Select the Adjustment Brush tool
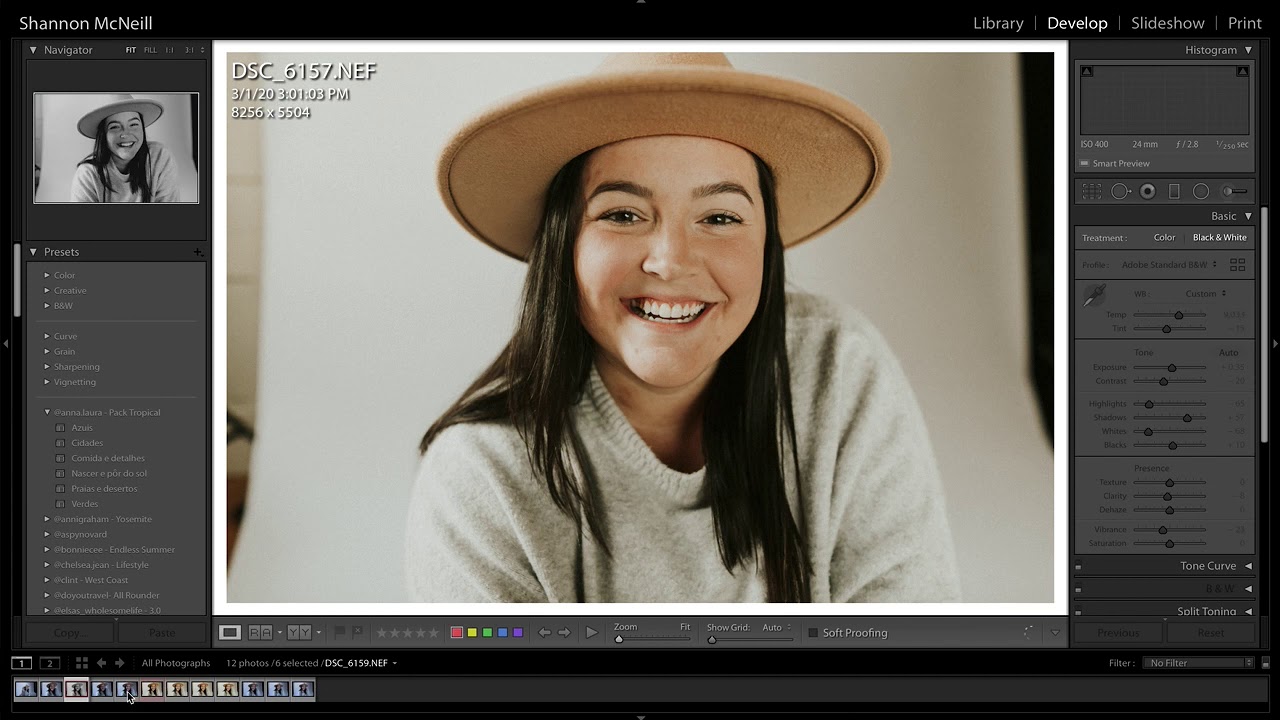 pyautogui.click(x=1235, y=191)
